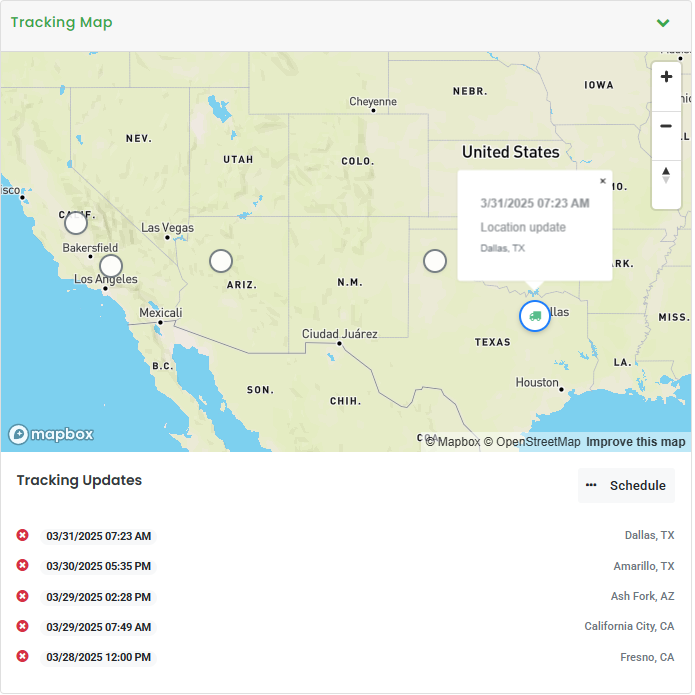Open the Schedule button
695x695 pixels.
tap(626, 486)
